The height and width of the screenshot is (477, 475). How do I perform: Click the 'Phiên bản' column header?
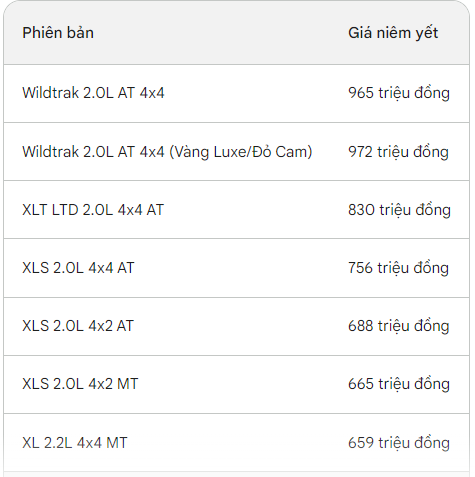[x=58, y=33]
